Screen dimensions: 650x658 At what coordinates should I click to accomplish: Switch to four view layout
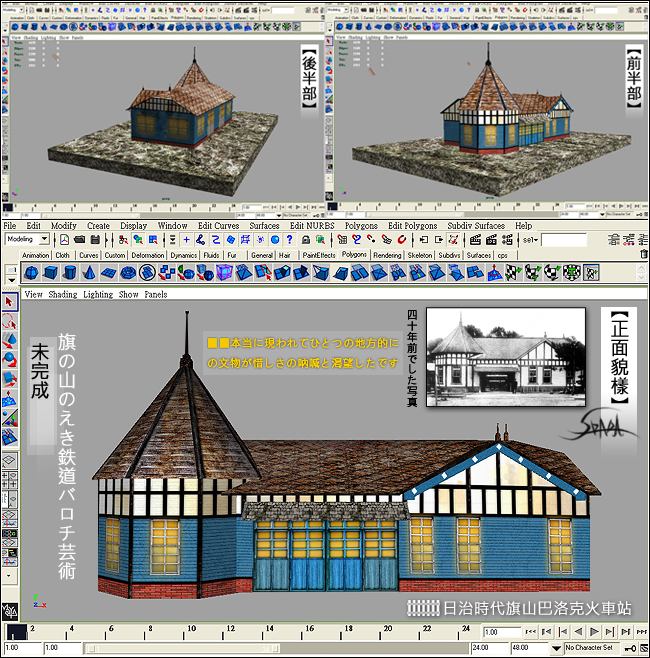(x=9, y=480)
